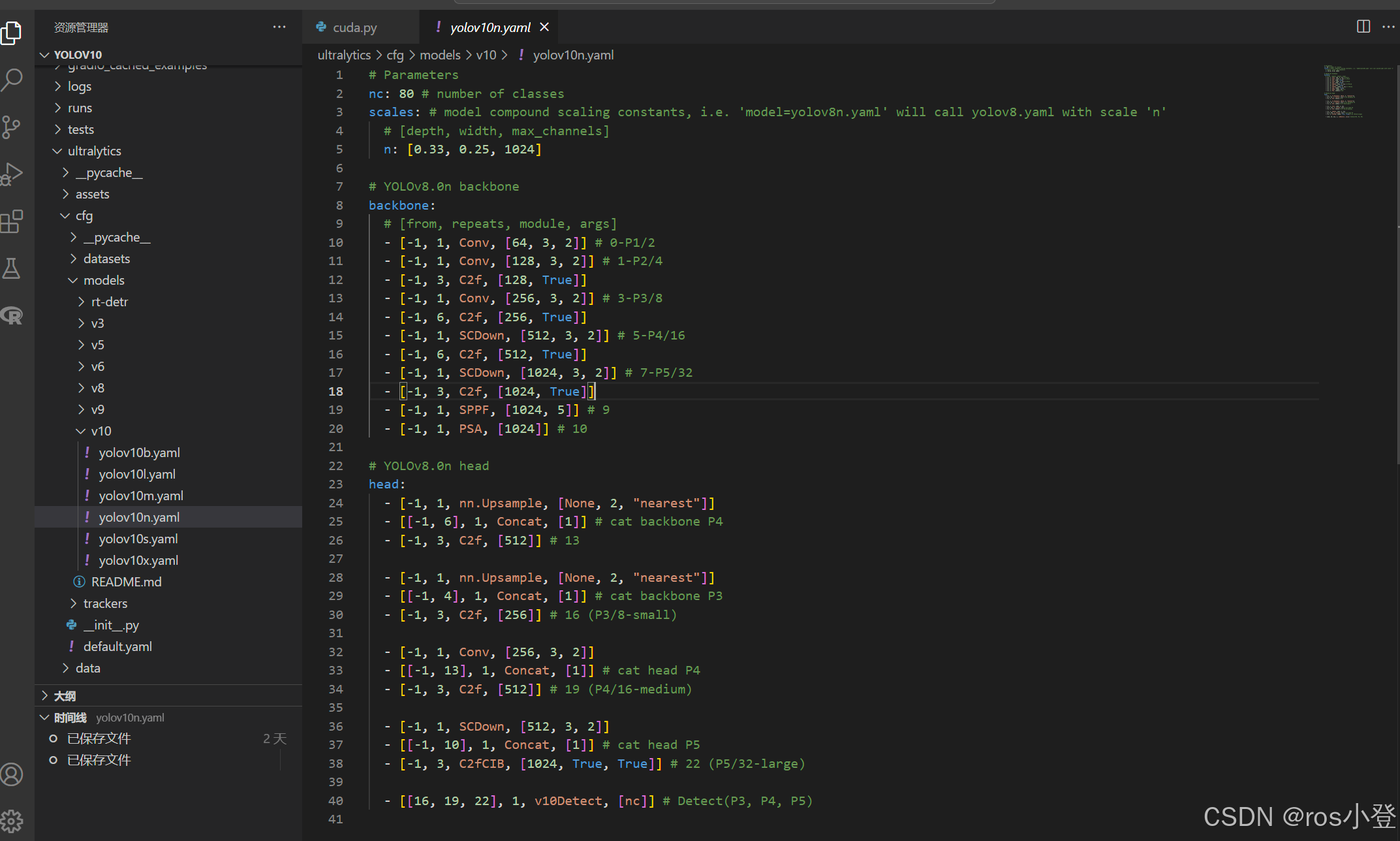Expand the logs folder
Screen dimensions: 1400x841
pos(168,86)
